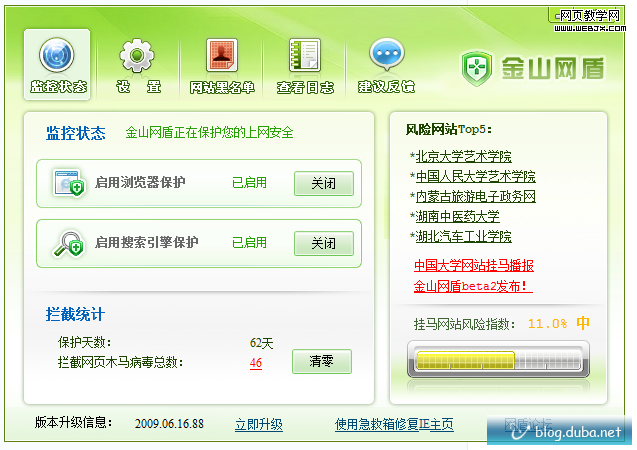Click 使用急救箱修复正主页 link
The image size is (637, 450).
(x=394, y=424)
